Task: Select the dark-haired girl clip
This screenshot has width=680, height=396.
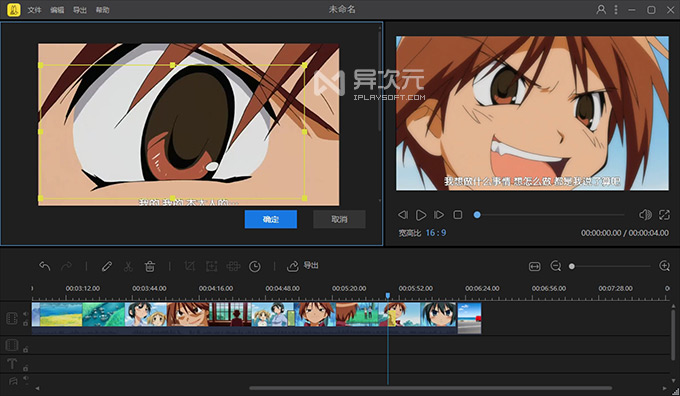Action: coord(438,314)
